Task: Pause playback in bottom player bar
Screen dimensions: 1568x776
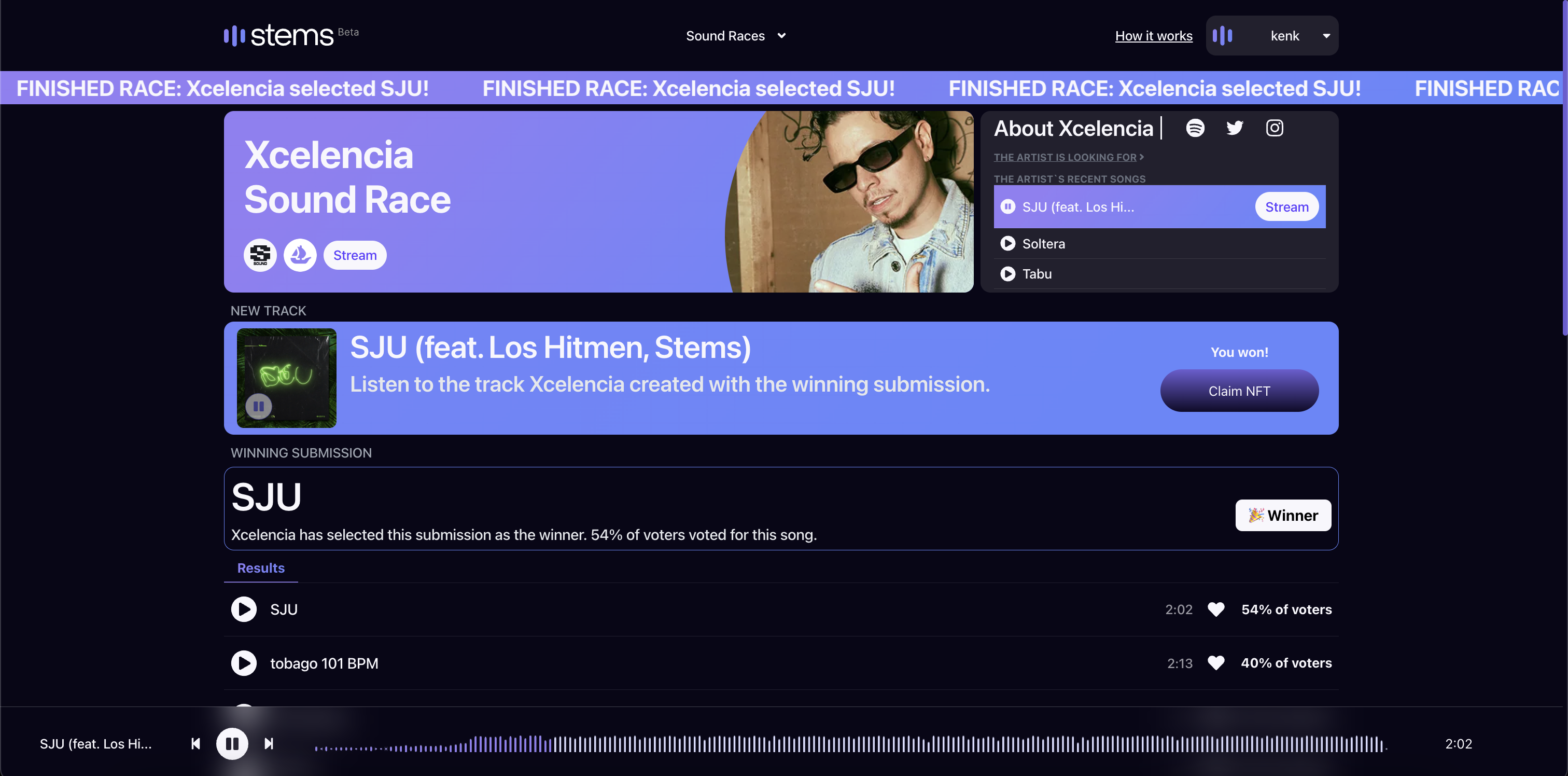Action: [232, 744]
